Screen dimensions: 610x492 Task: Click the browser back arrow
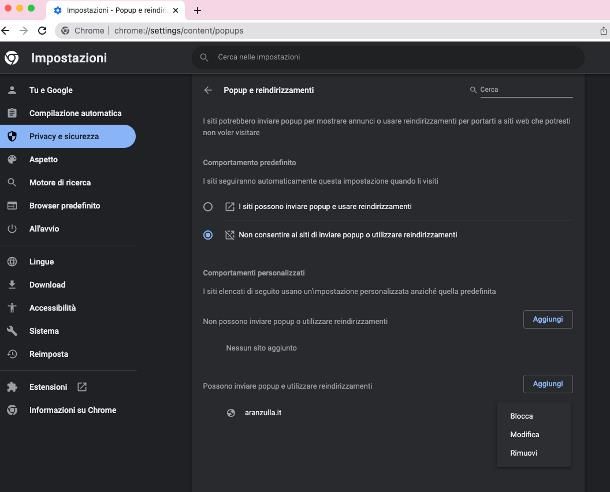pyautogui.click(x=5, y=31)
